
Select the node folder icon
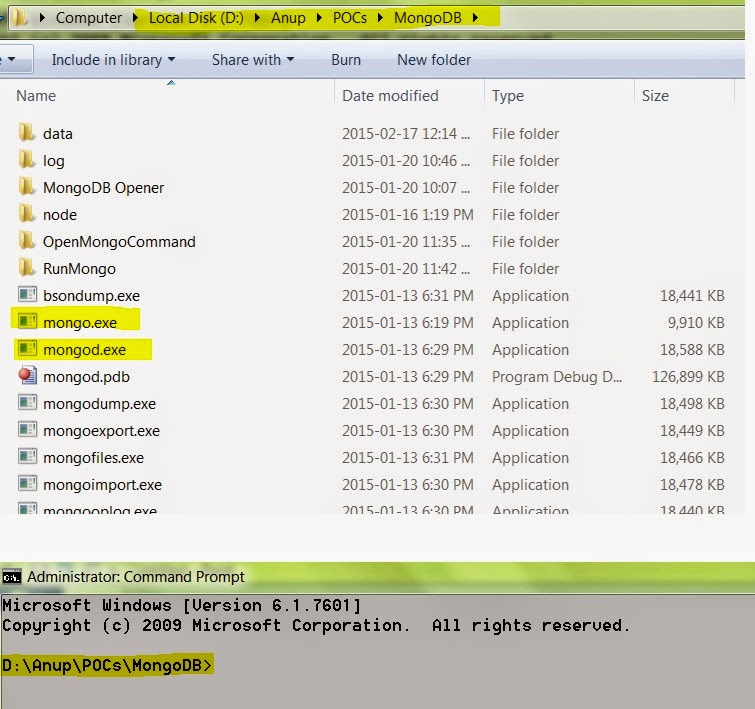click(x=26, y=214)
